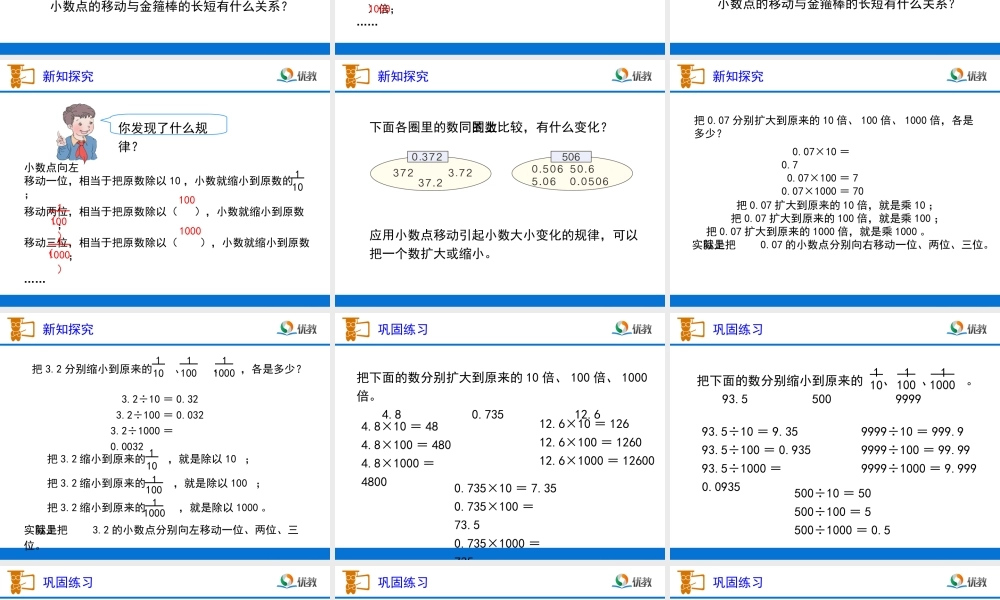Click the equation '9999÷100 = 99.99'
The image size is (1000, 600).
click(915, 450)
